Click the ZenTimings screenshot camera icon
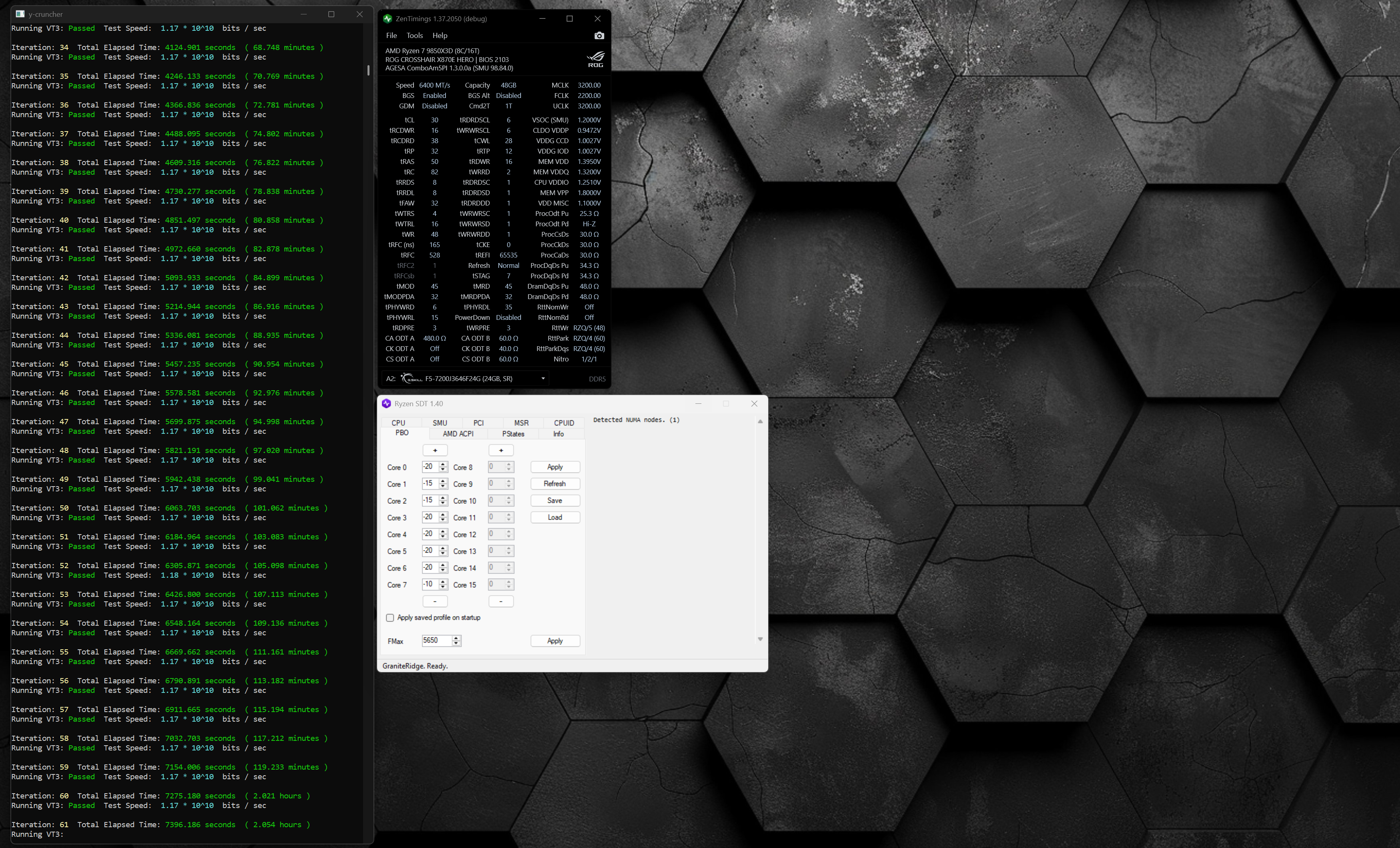1400x848 pixels. point(599,35)
